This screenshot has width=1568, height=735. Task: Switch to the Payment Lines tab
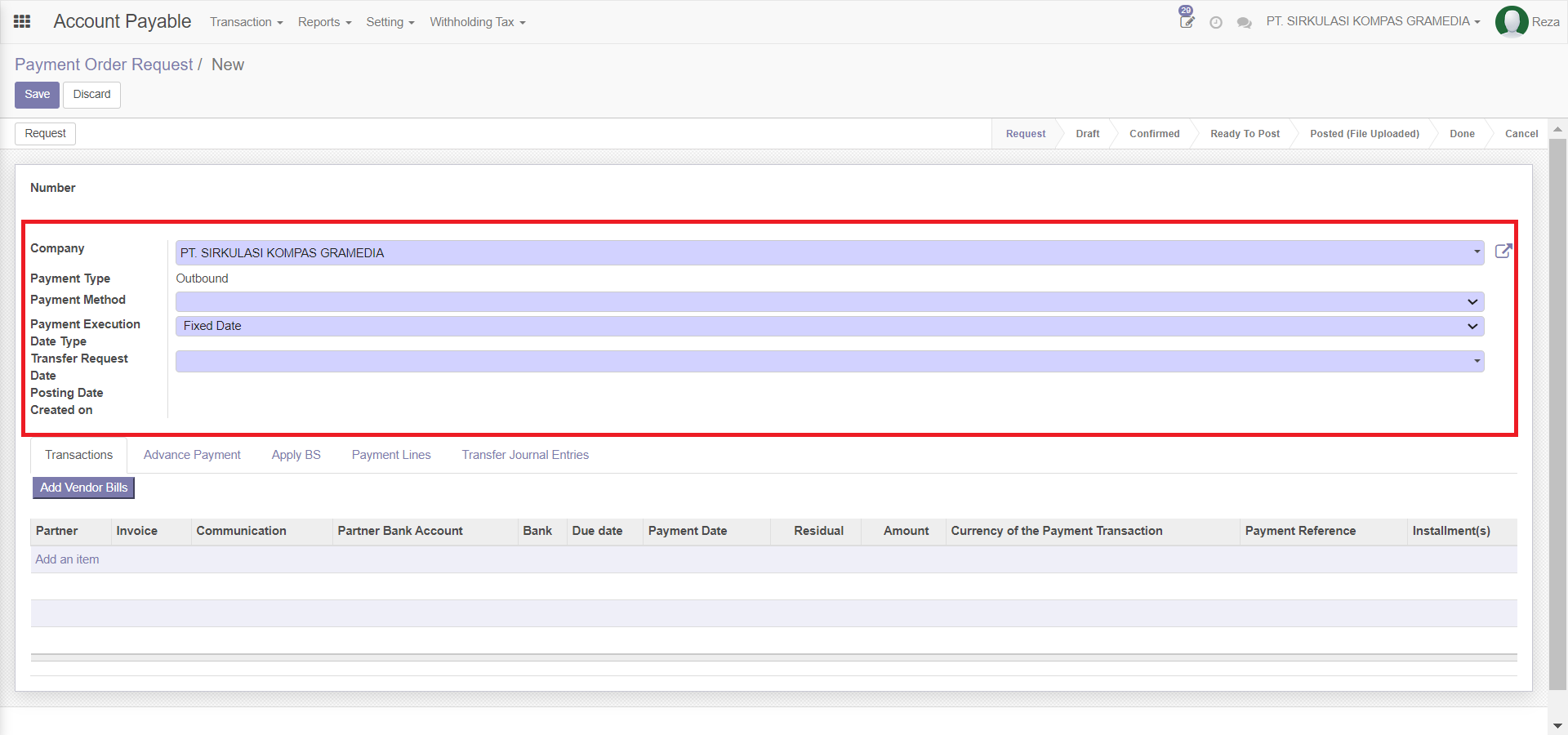pos(391,455)
